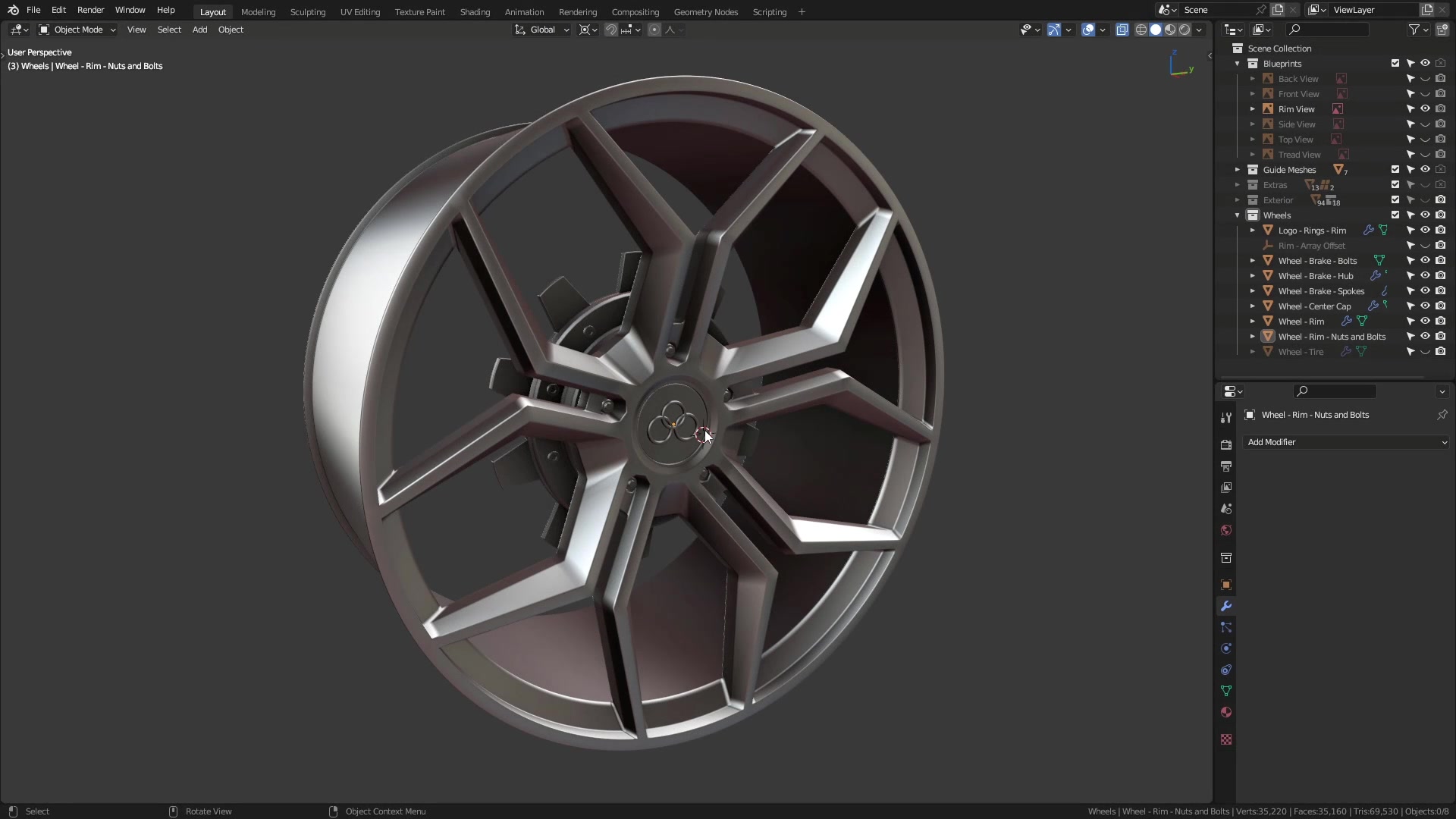1456x819 pixels.
Task: Switch to the Modeling workspace tab
Action: [x=258, y=12]
